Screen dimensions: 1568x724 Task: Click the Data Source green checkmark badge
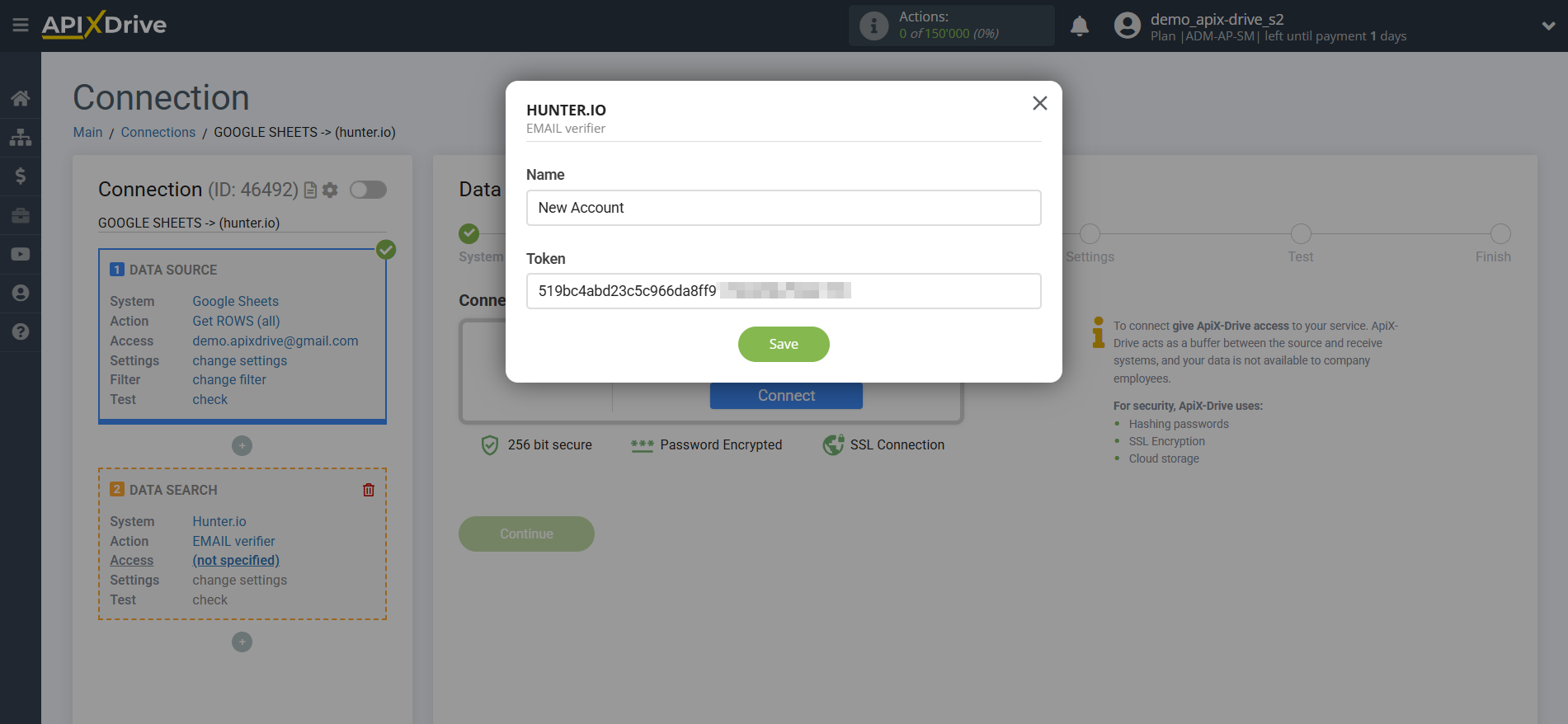click(386, 250)
